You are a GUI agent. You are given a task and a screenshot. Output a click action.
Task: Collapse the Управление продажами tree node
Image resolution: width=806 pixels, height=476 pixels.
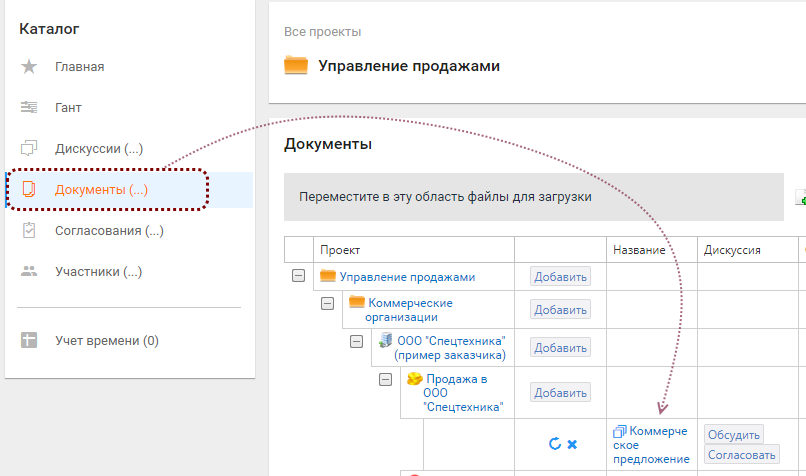pyautogui.click(x=298, y=276)
